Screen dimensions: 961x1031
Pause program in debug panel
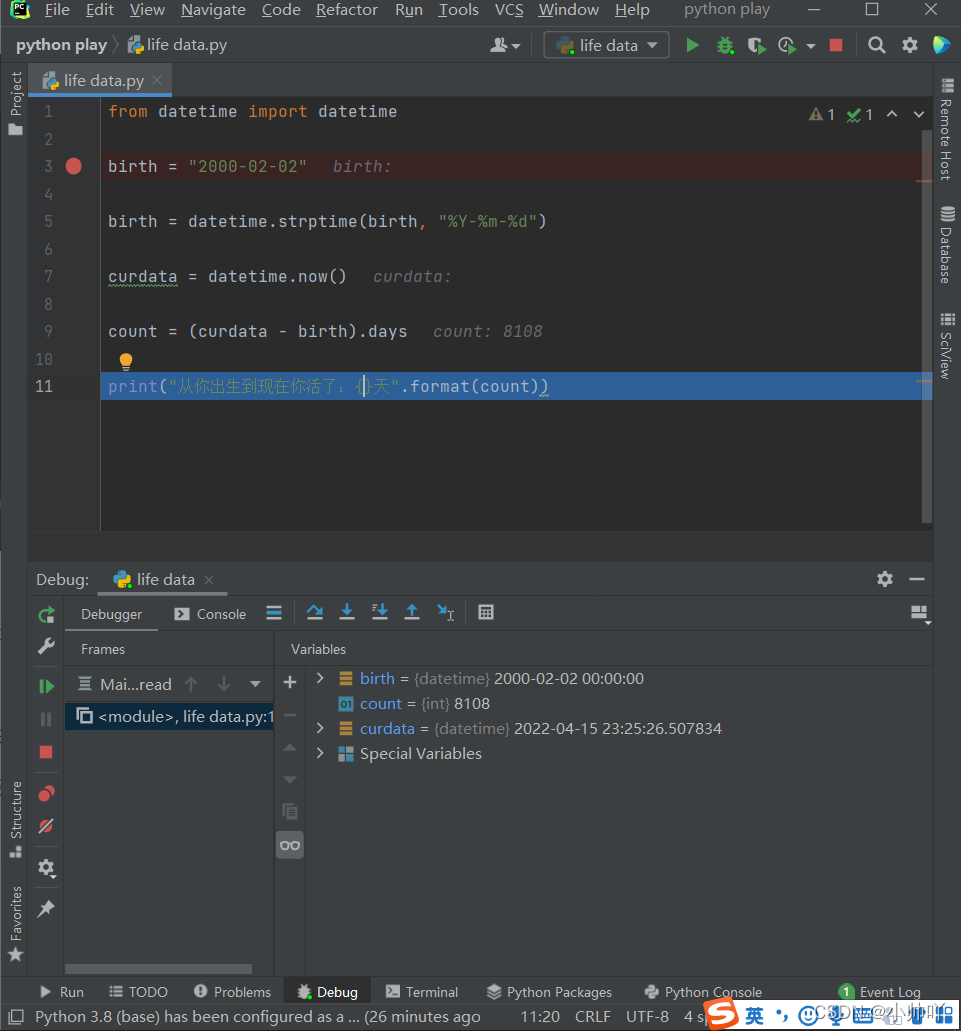pyautogui.click(x=46, y=719)
